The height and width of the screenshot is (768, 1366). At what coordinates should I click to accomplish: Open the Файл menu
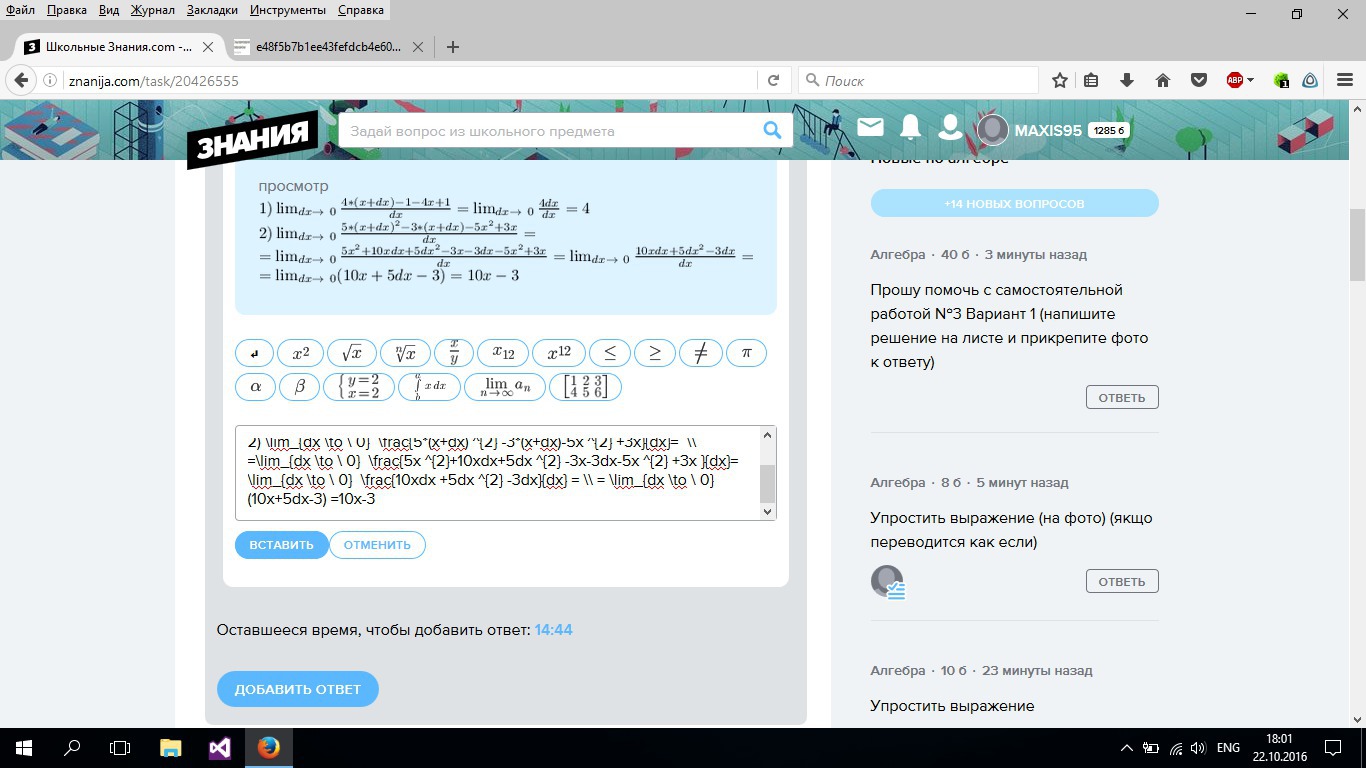coord(21,10)
